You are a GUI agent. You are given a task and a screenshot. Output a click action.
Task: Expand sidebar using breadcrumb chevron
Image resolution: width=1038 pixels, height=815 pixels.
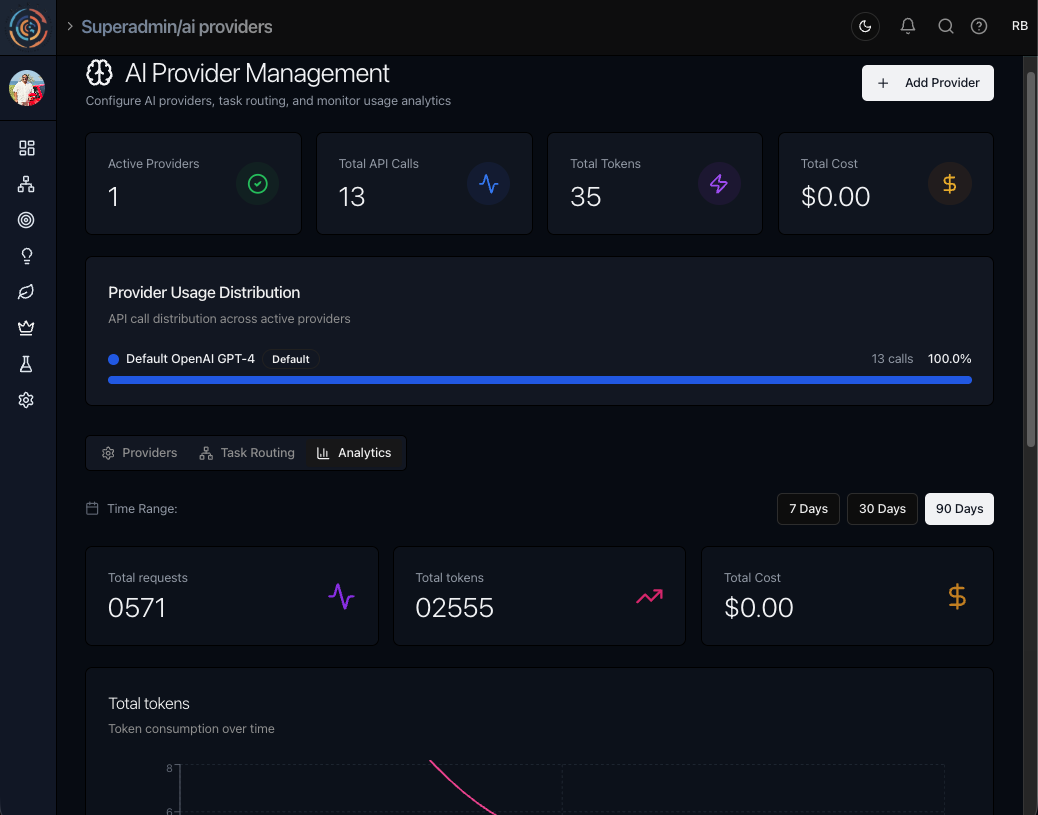click(x=70, y=27)
